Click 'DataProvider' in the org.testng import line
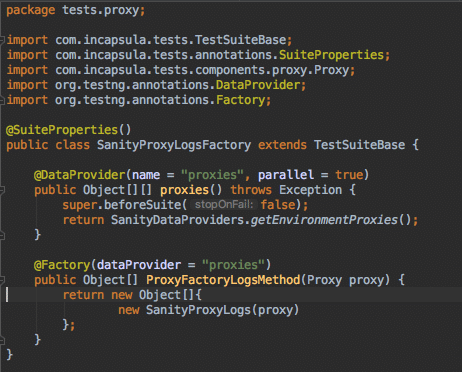 point(258,85)
